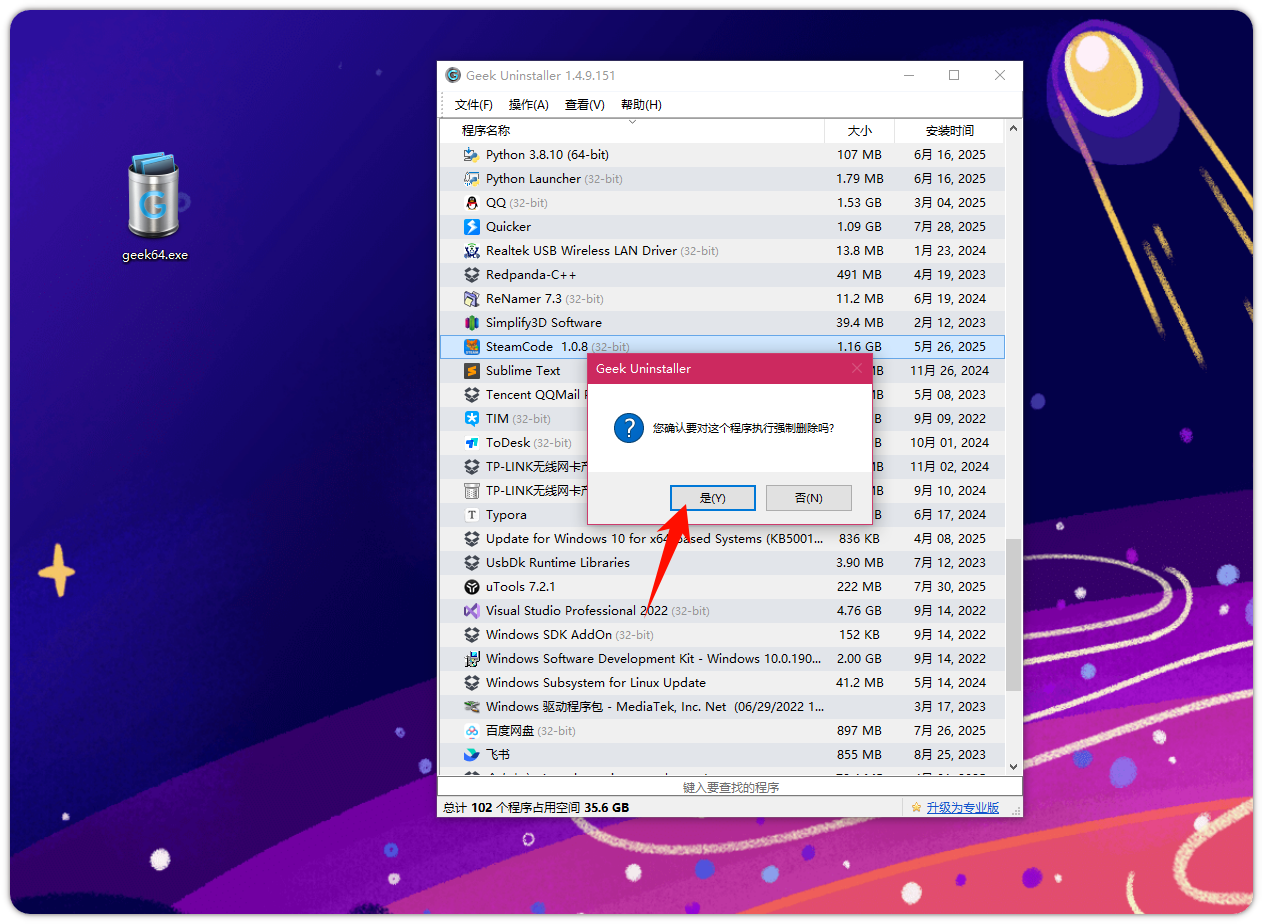This screenshot has width=1263, height=924.
Task: Open the 查看(V) menu
Action: [x=584, y=105]
